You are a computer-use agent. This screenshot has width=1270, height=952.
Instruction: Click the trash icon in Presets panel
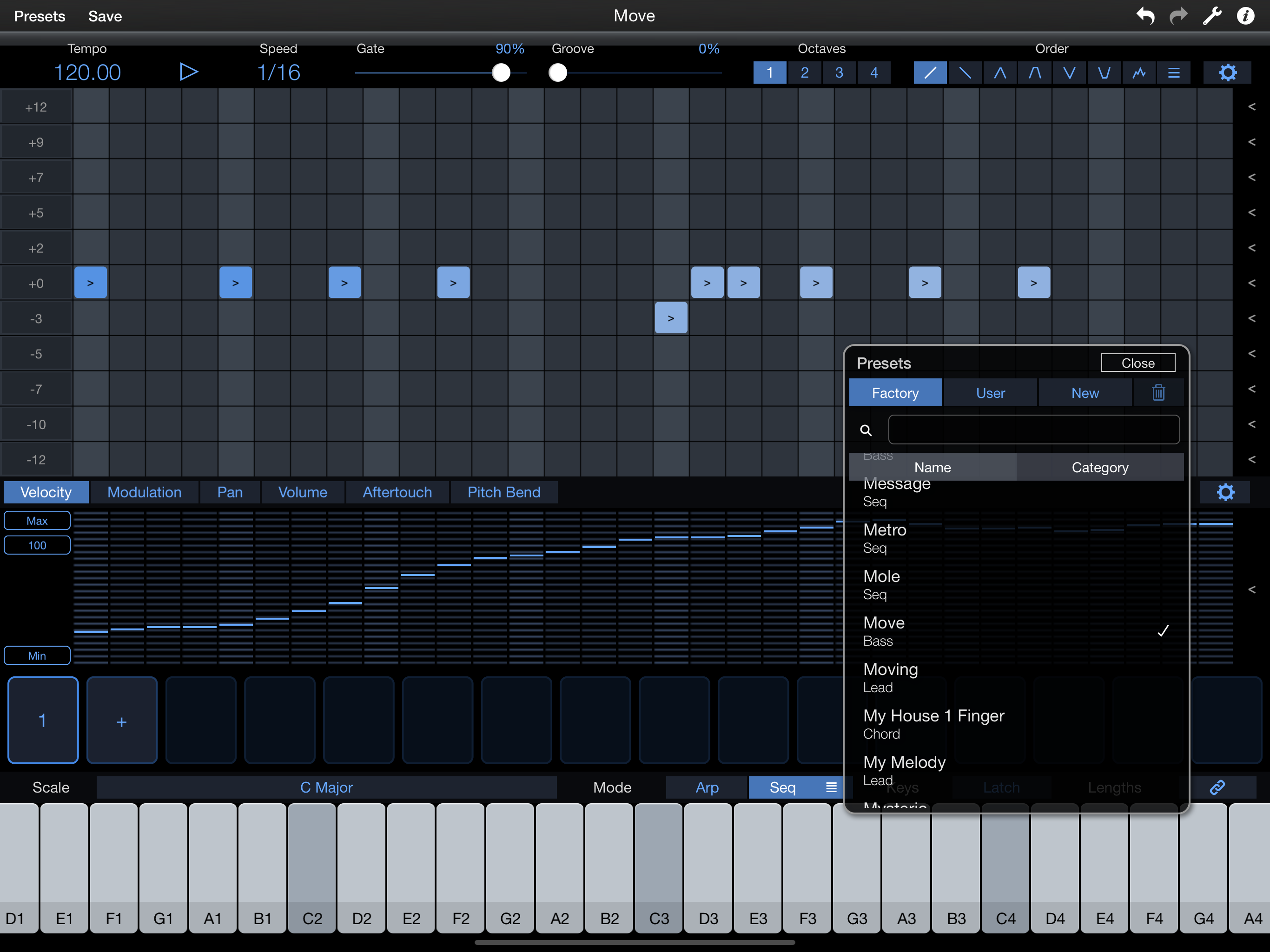[1158, 393]
